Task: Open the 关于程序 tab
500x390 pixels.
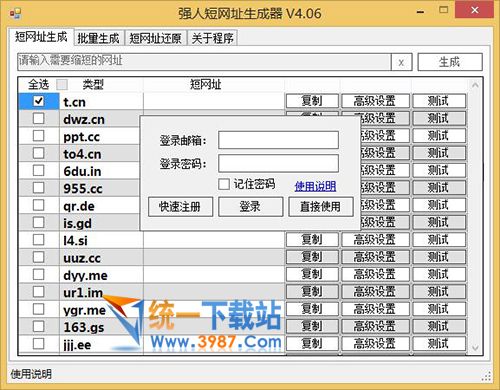Action: [212, 38]
